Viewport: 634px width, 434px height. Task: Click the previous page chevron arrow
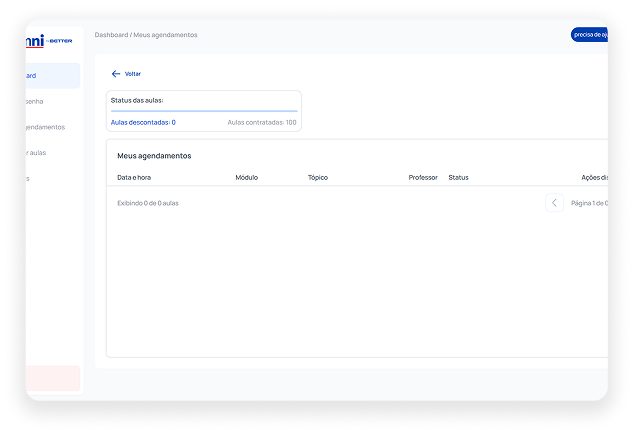(x=555, y=203)
